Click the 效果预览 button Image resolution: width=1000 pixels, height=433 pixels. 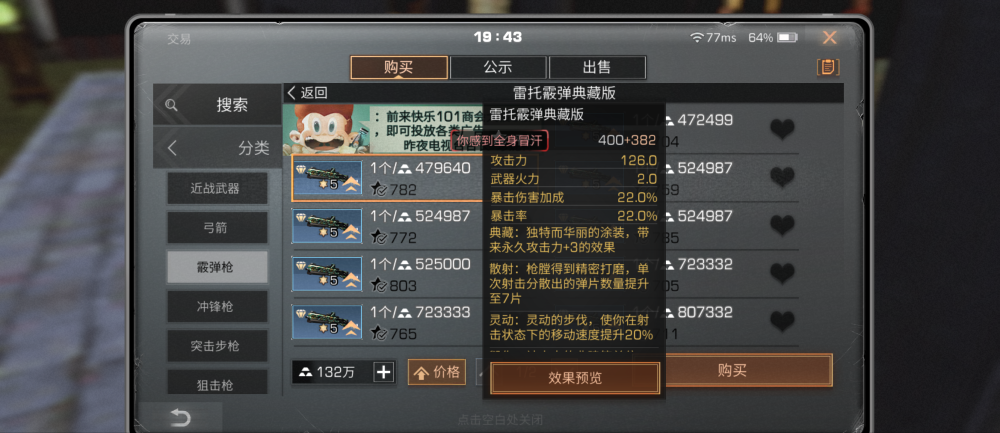pos(575,378)
